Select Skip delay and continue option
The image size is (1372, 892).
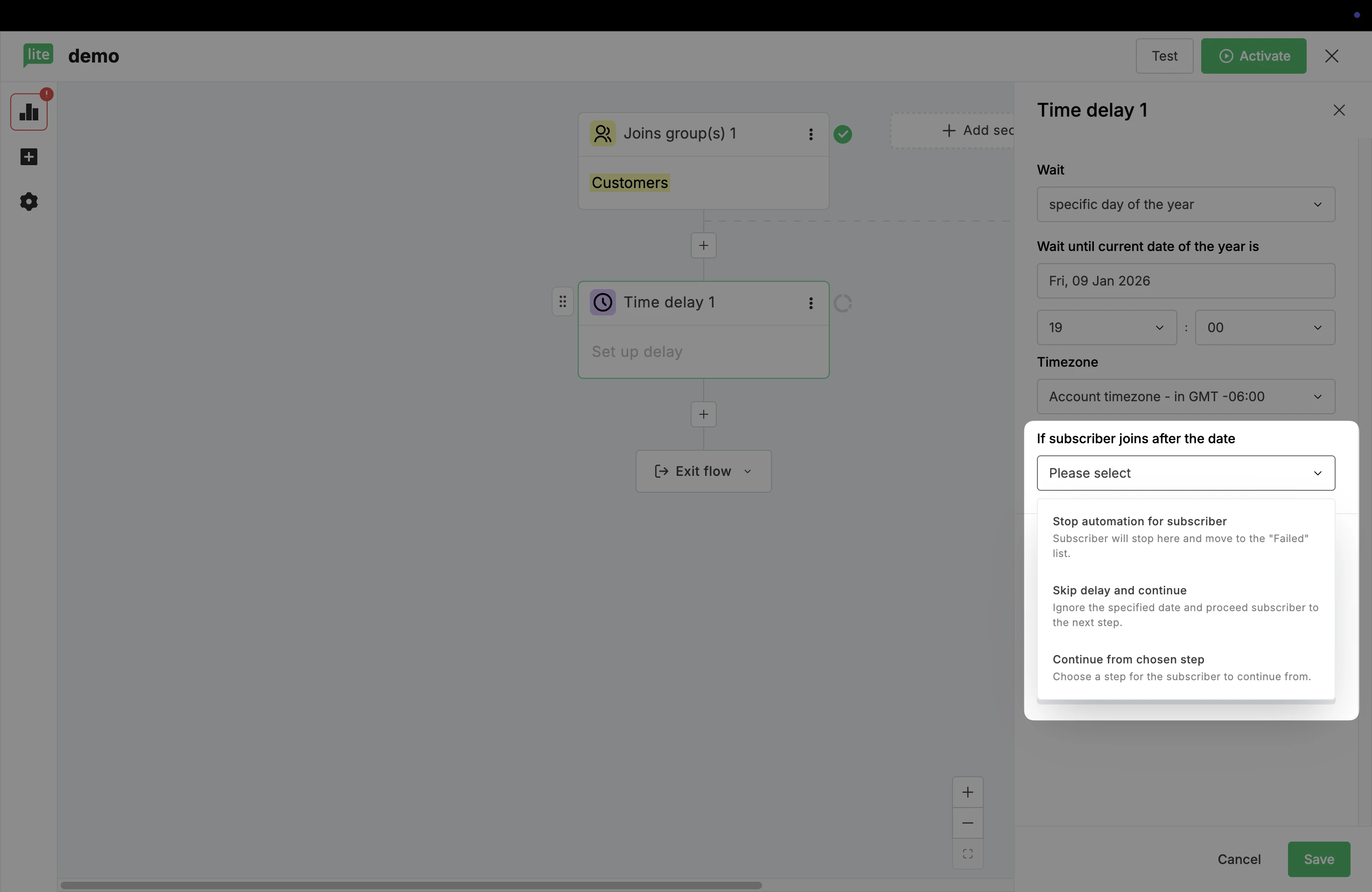click(1185, 605)
